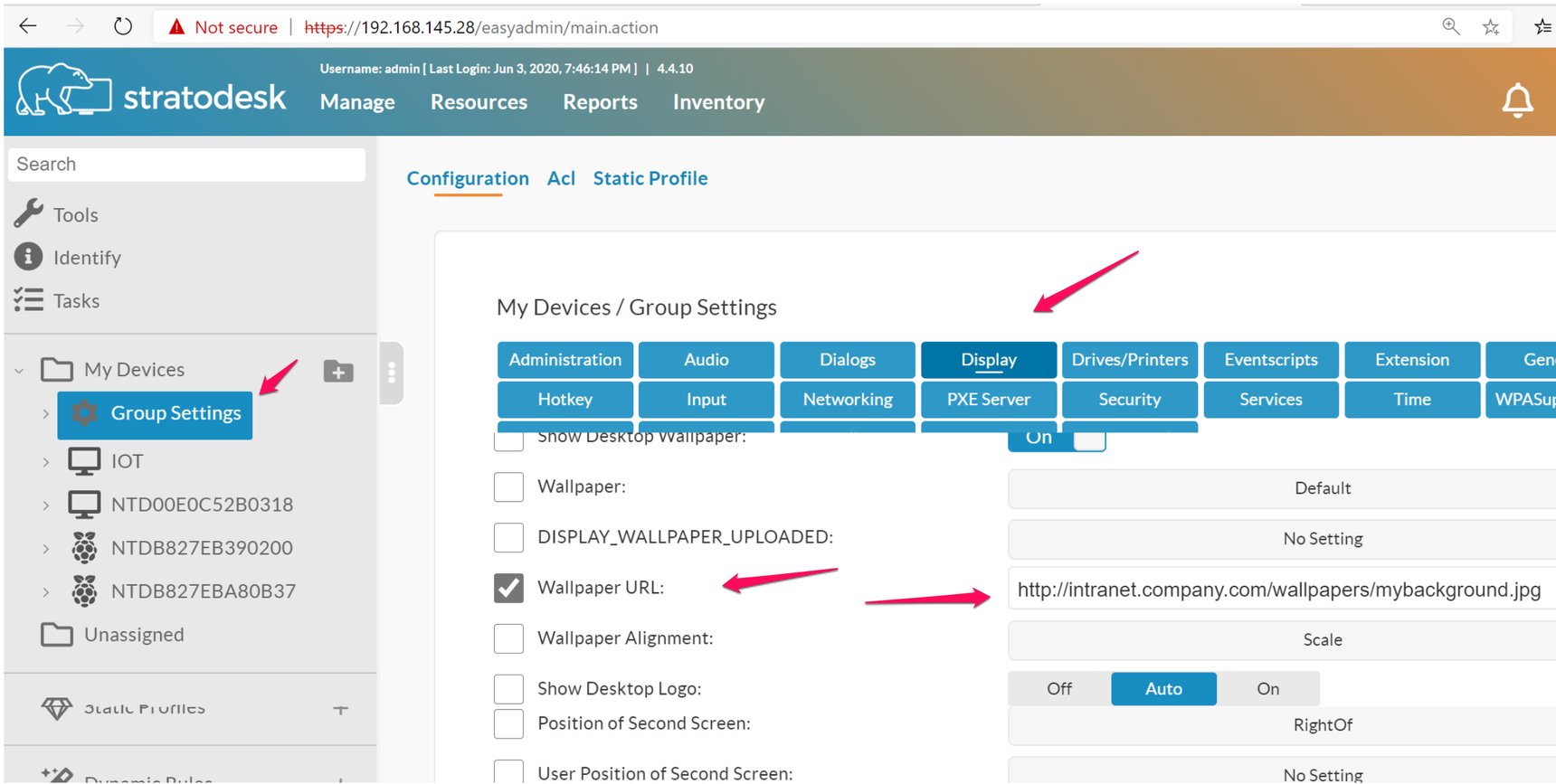Screen dimensions: 1556x784
Task: Click the notification bell icon
Action: point(1517,100)
